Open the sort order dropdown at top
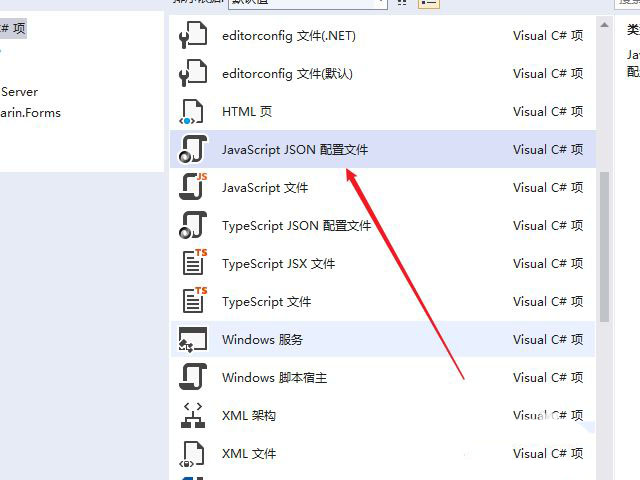This screenshot has height=480, width=640. (x=305, y=3)
